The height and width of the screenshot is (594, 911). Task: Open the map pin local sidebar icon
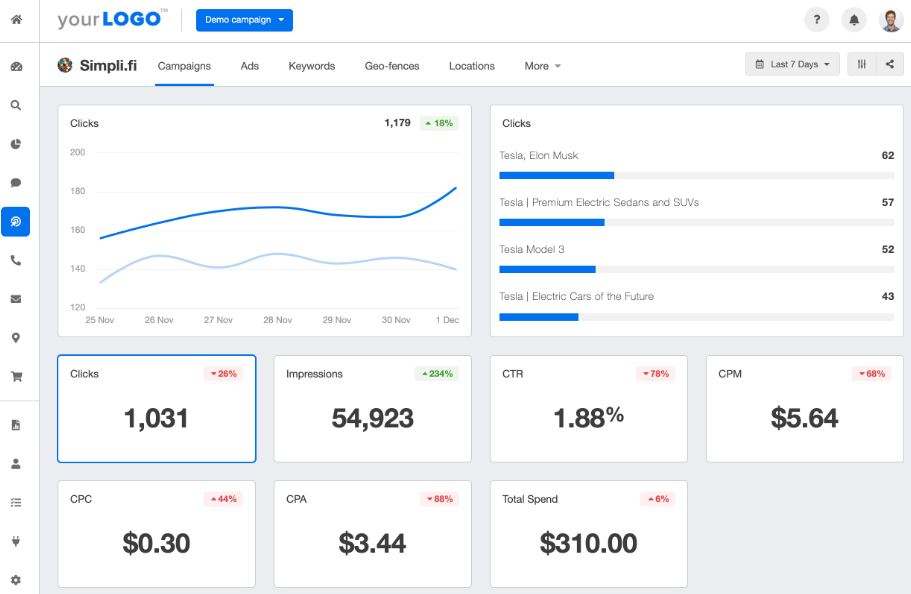pos(16,338)
